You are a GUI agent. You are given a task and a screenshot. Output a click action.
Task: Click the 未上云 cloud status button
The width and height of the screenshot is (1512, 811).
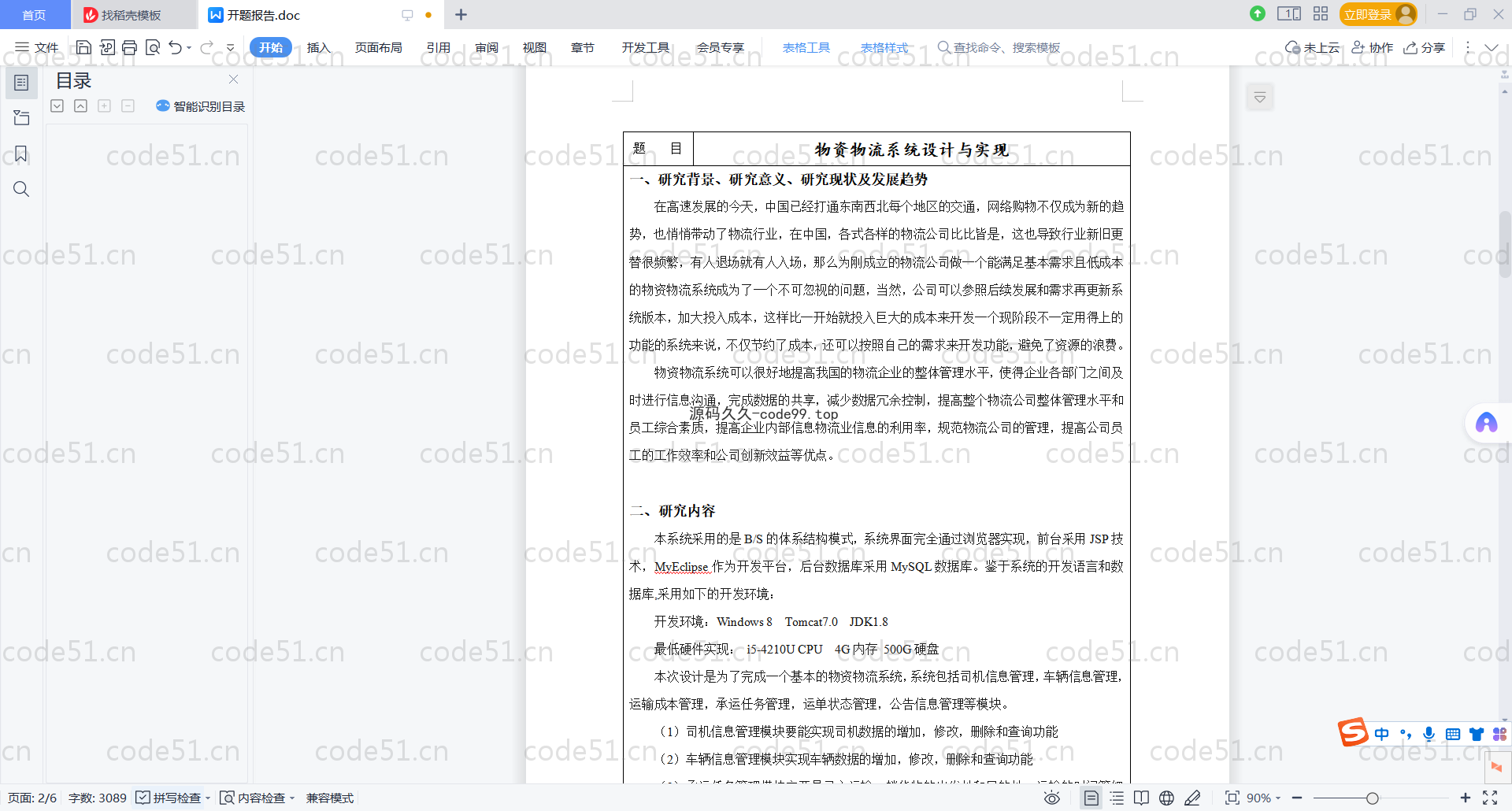[1312, 48]
